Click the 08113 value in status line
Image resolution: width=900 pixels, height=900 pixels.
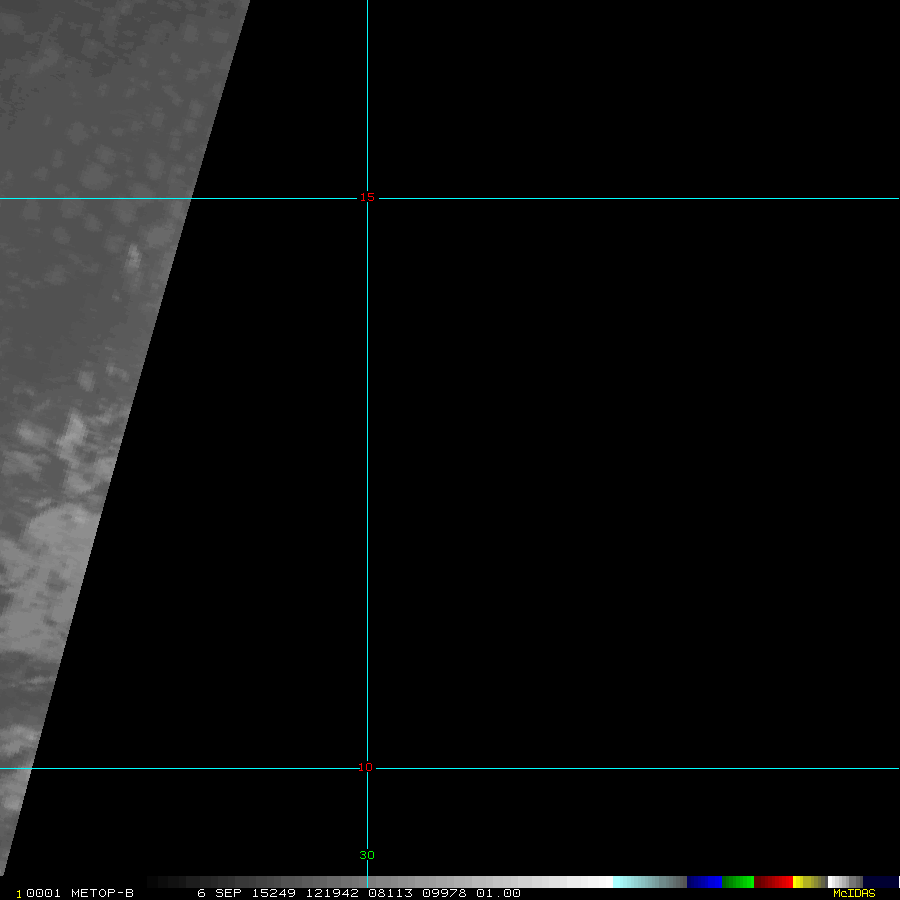pos(389,893)
